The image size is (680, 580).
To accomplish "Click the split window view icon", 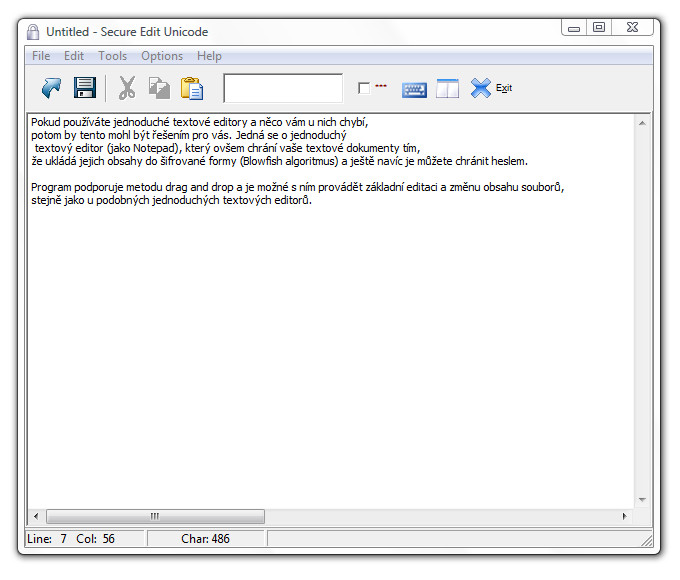I will (x=448, y=88).
